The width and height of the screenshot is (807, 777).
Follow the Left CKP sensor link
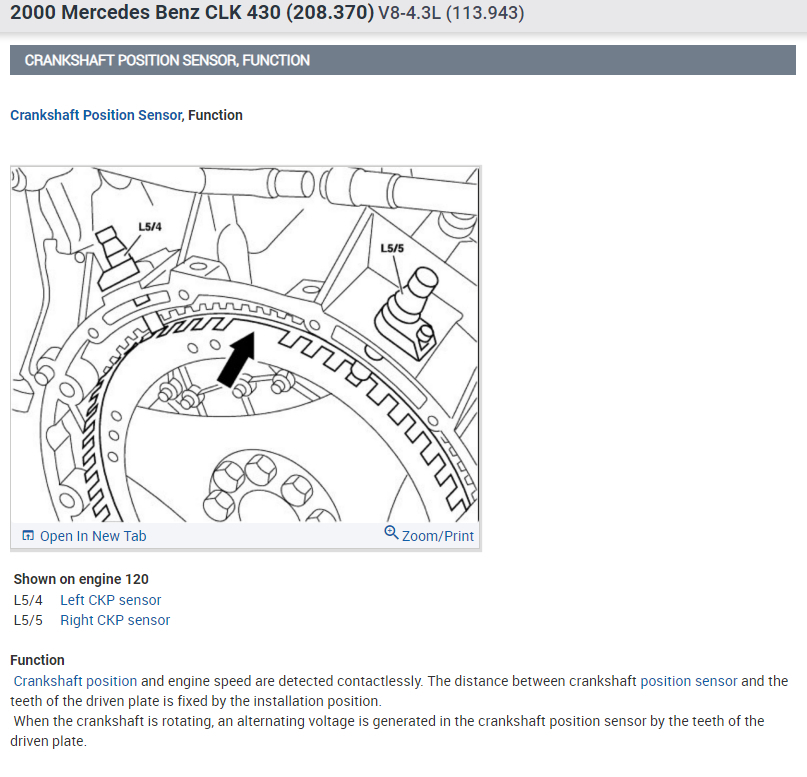click(x=110, y=600)
